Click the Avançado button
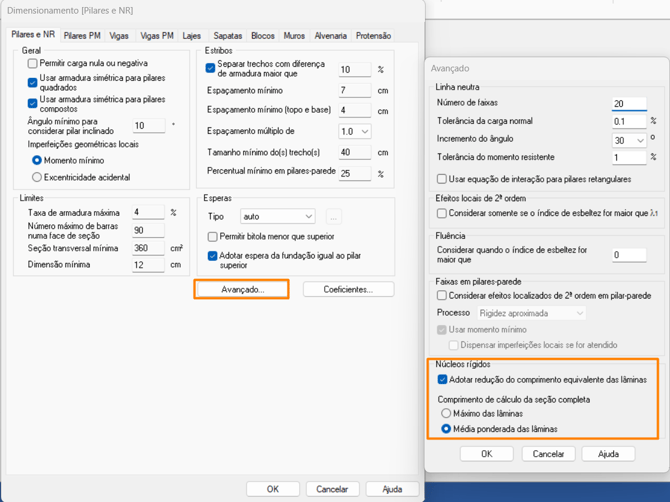Image resolution: width=670 pixels, height=502 pixels. tap(243, 289)
